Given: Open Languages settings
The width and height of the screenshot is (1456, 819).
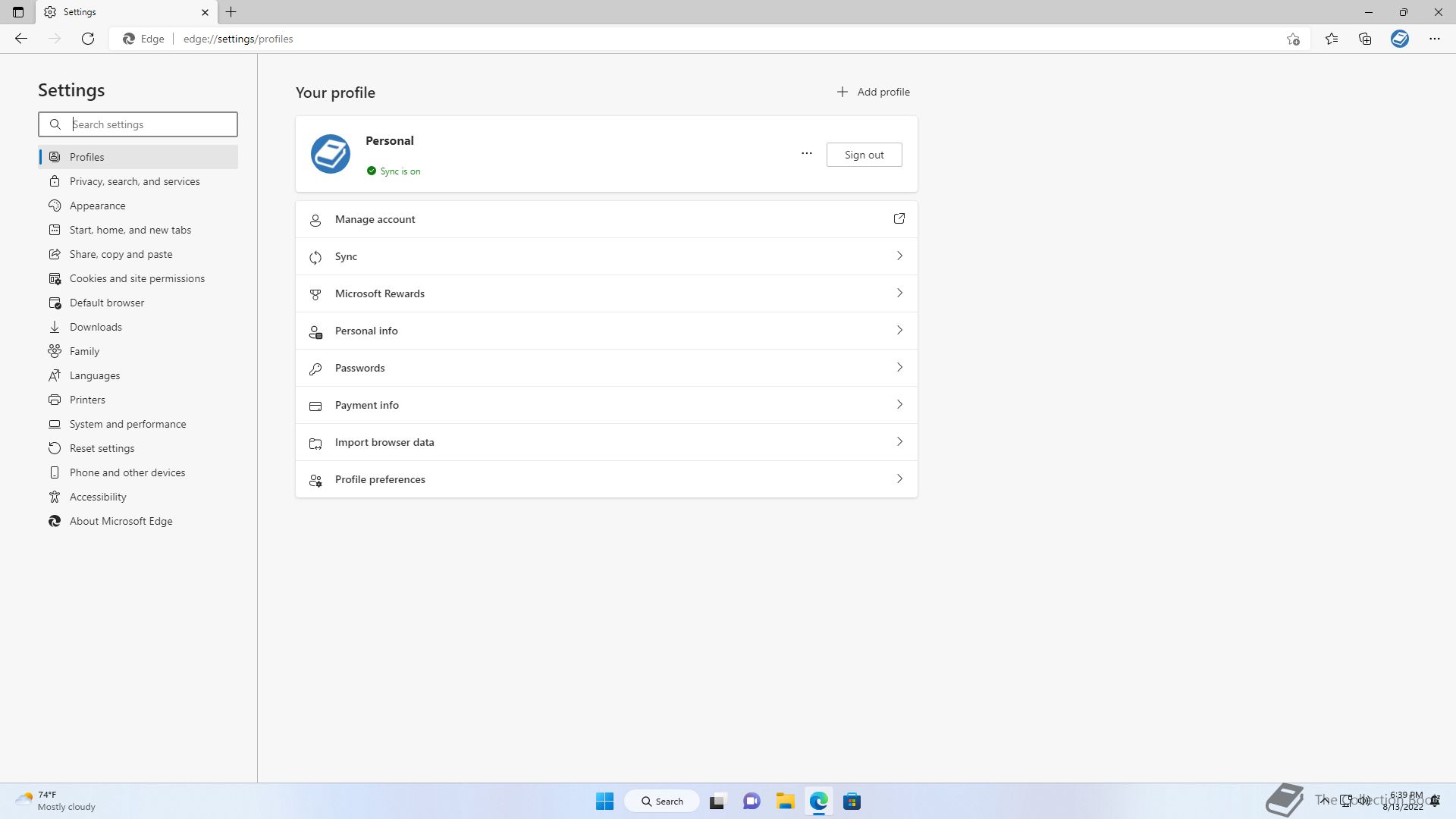Looking at the screenshot, I should click(x=138, y=375).
